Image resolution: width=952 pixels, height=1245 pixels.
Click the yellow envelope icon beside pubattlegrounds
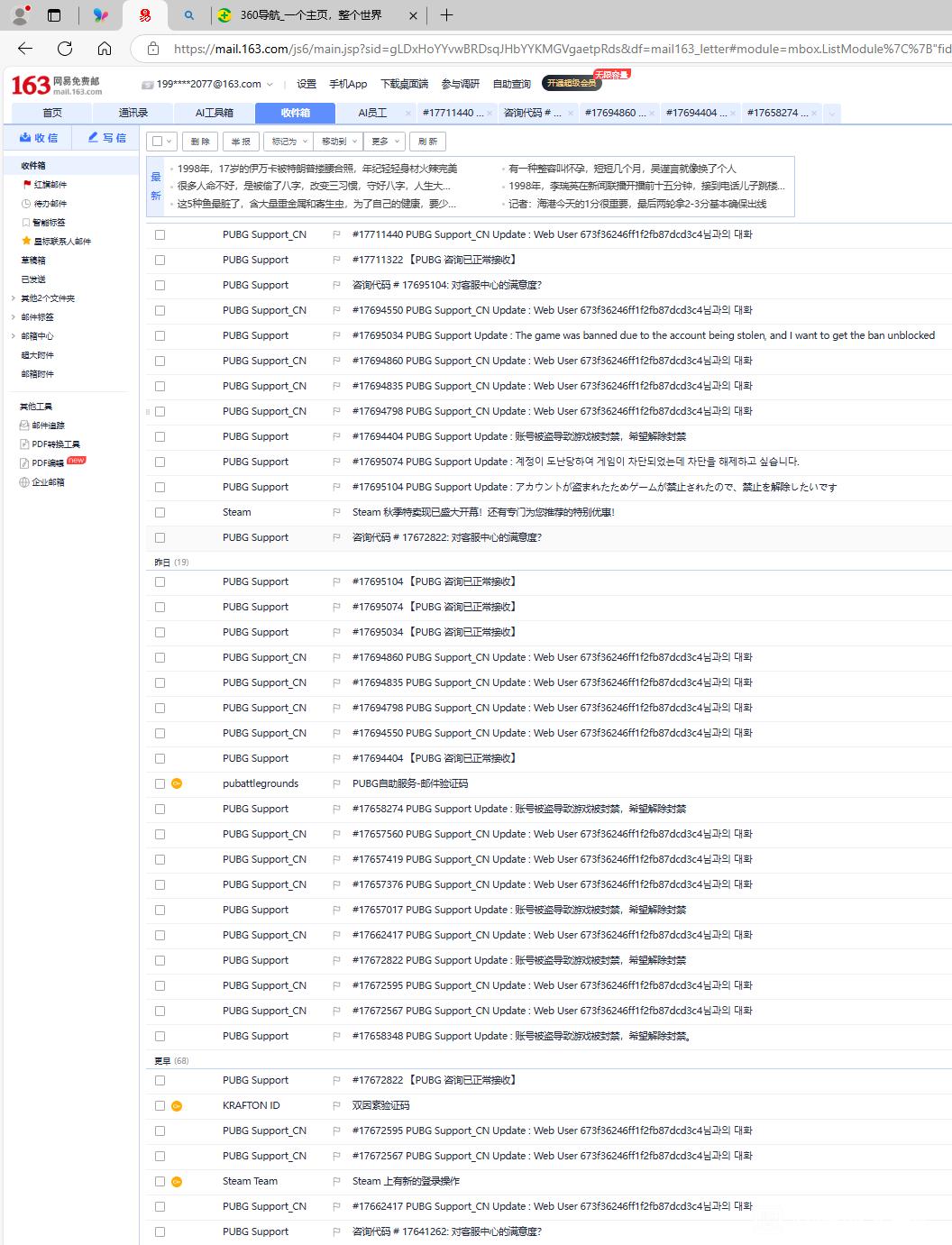pyautogui.click(x=177, y=783)
